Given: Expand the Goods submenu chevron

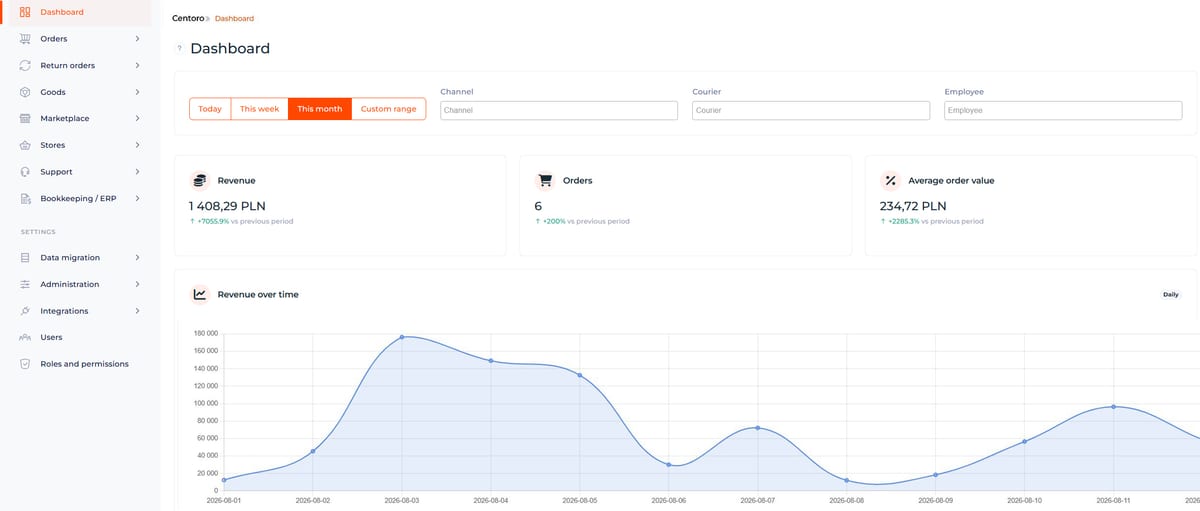Looking at the screenshot, I should point(137,92).
